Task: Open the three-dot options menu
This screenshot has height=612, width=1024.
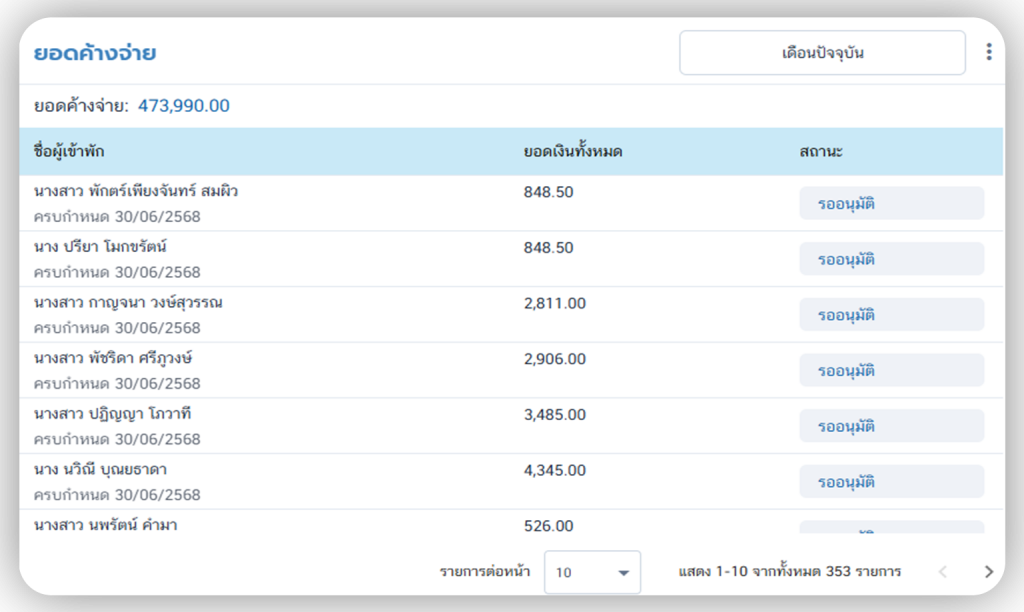Action: (988, 53)
